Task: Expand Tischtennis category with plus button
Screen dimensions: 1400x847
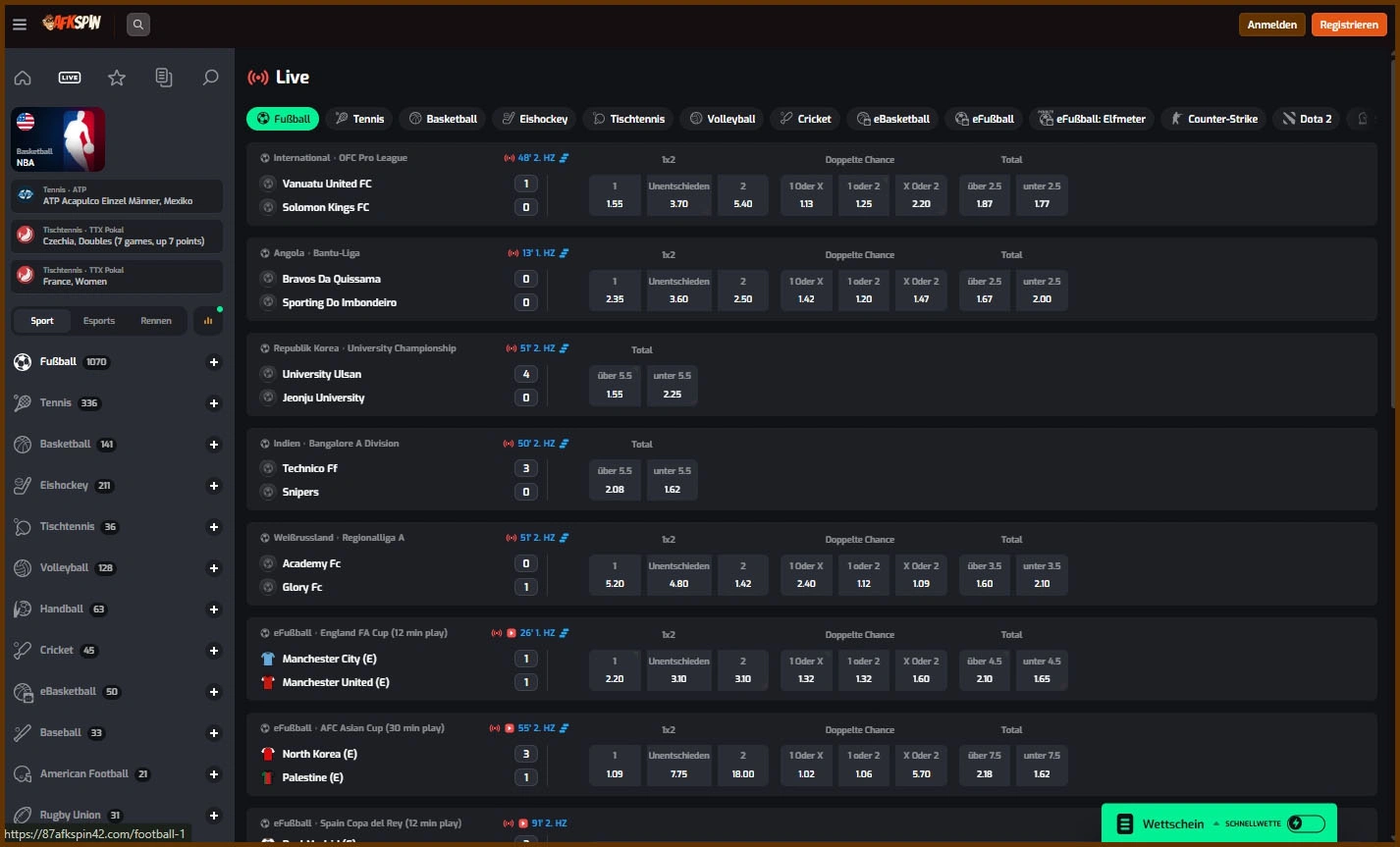Action: pos(214,527)
